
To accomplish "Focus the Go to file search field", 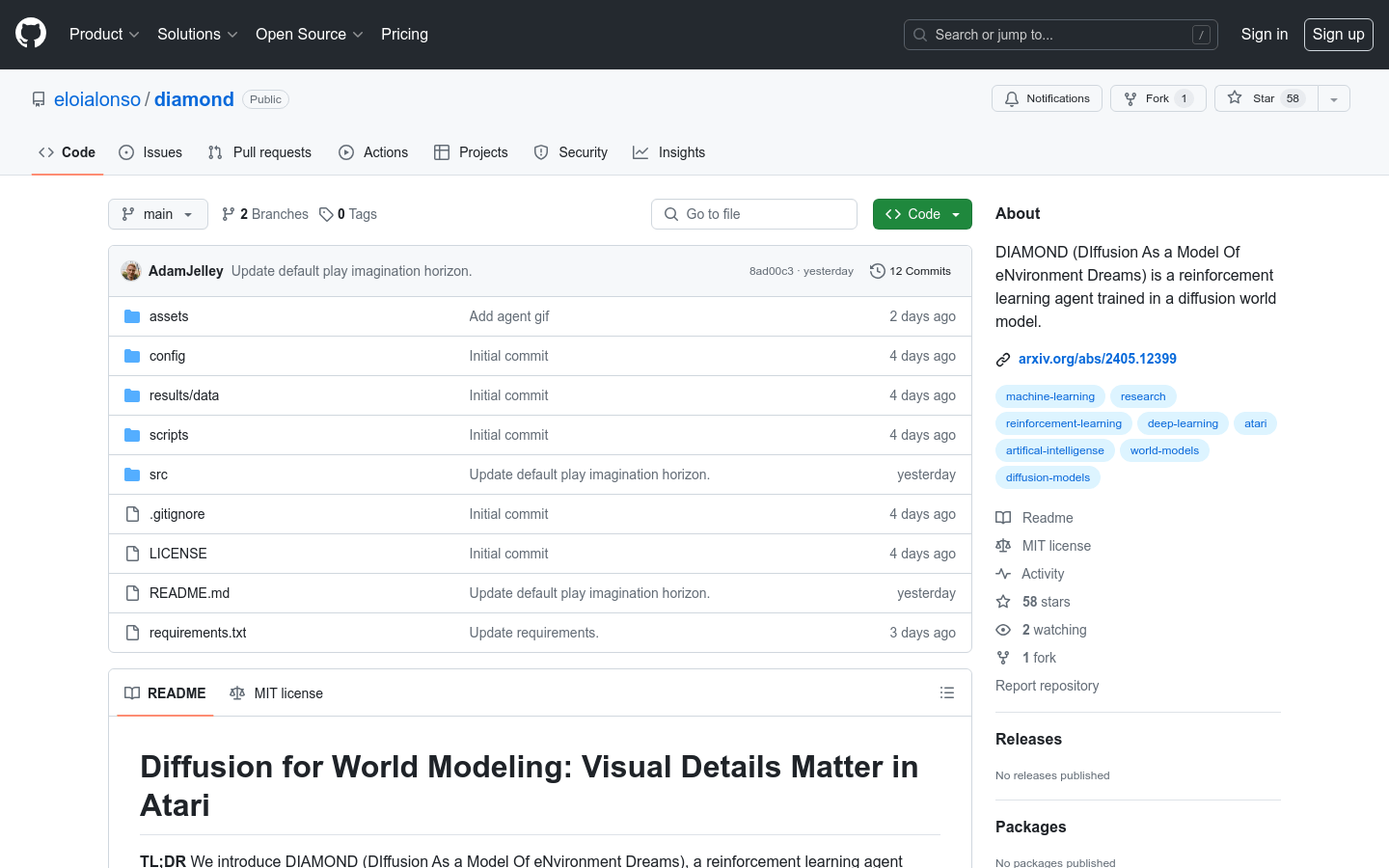I will (x=754, y=214).
